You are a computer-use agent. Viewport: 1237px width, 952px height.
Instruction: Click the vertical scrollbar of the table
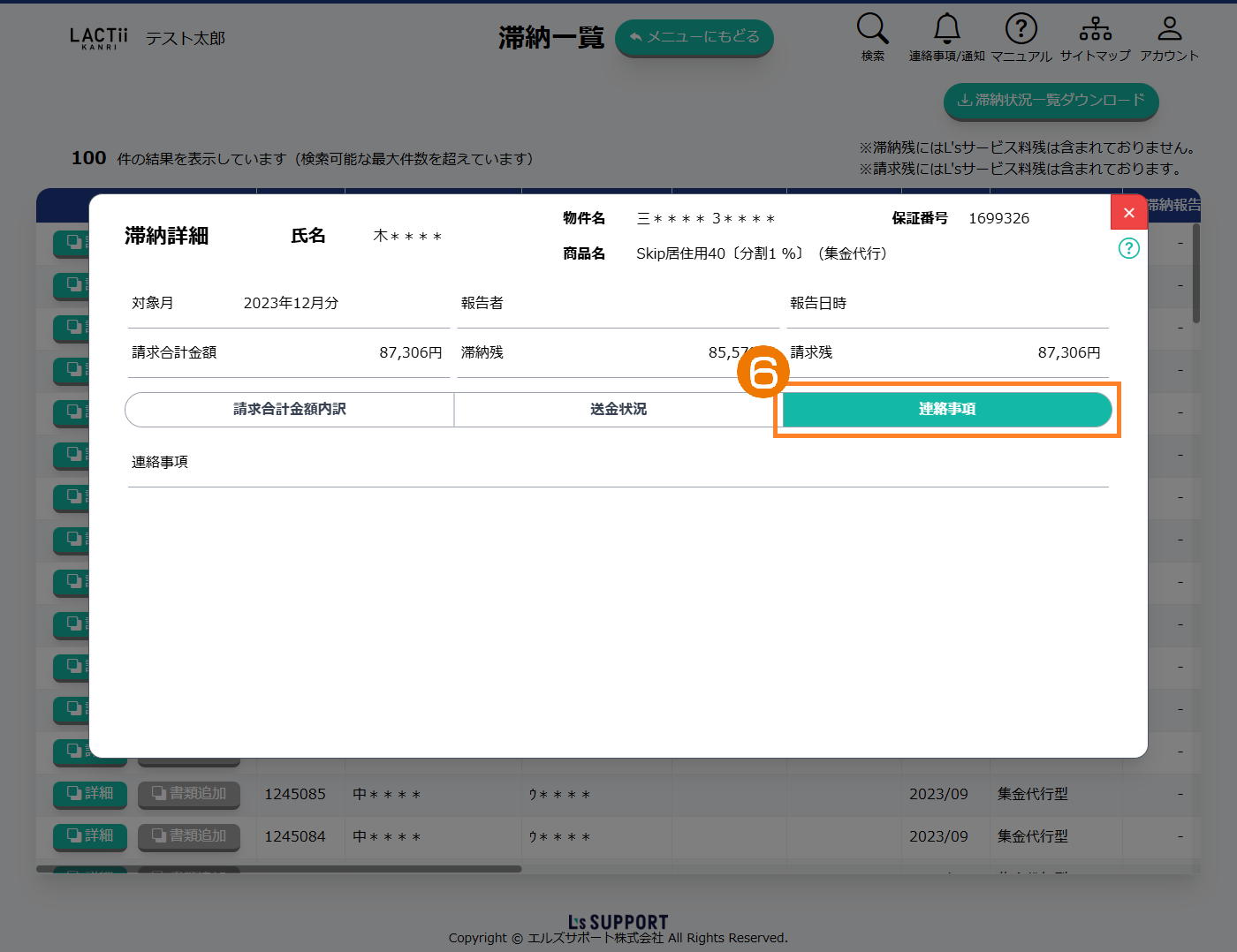tap(1196, 274)
